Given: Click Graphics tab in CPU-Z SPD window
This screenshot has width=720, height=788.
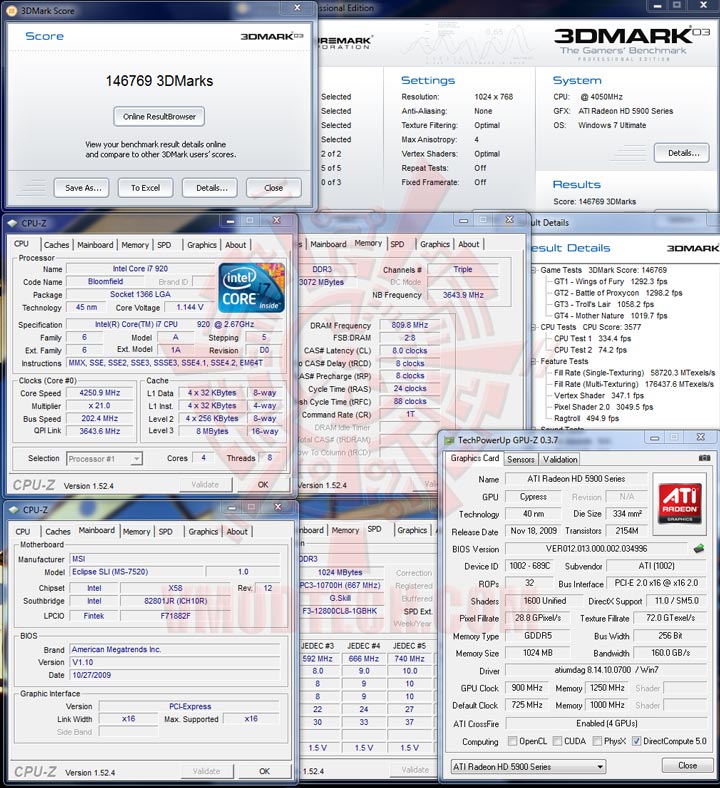Looking at the screenshot, I should (x=412, y=530).
